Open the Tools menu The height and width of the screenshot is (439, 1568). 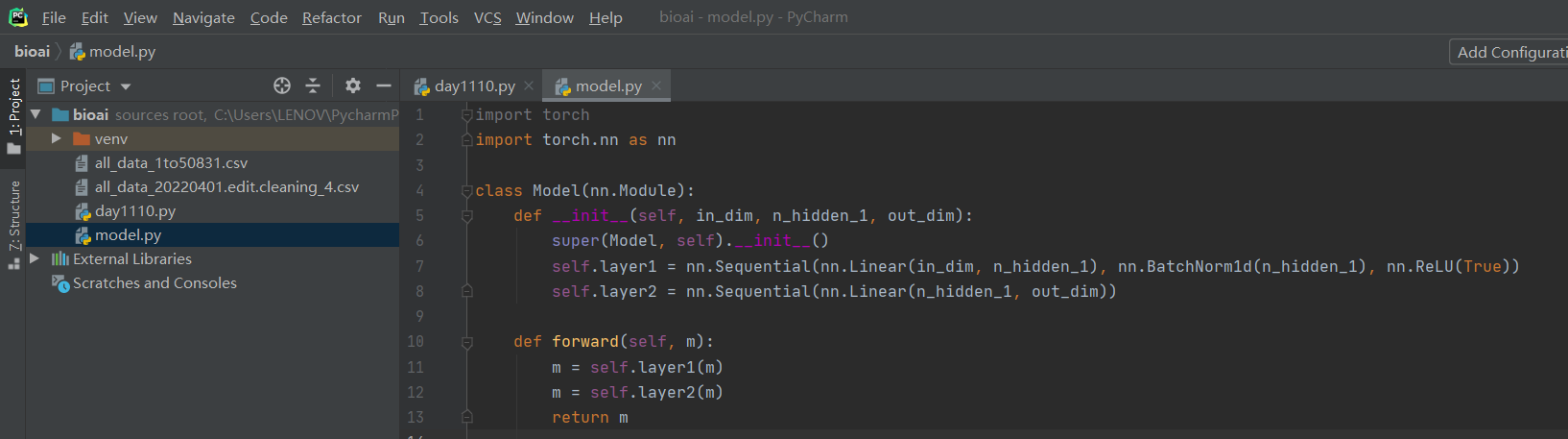[439, 17]
